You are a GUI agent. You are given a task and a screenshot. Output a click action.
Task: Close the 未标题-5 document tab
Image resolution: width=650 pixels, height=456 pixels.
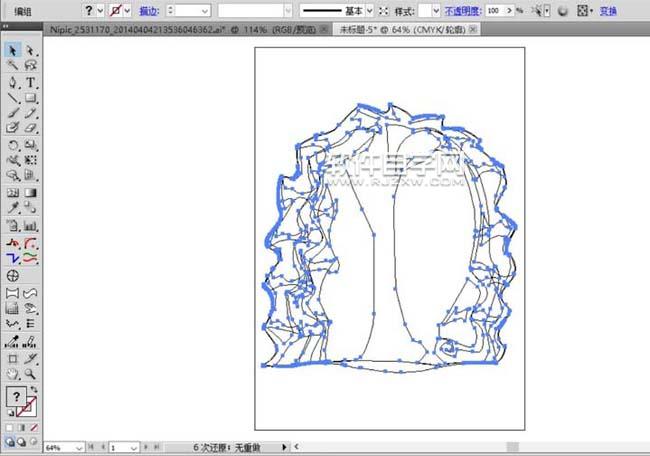pyautogui.click(x=473, y=29)
